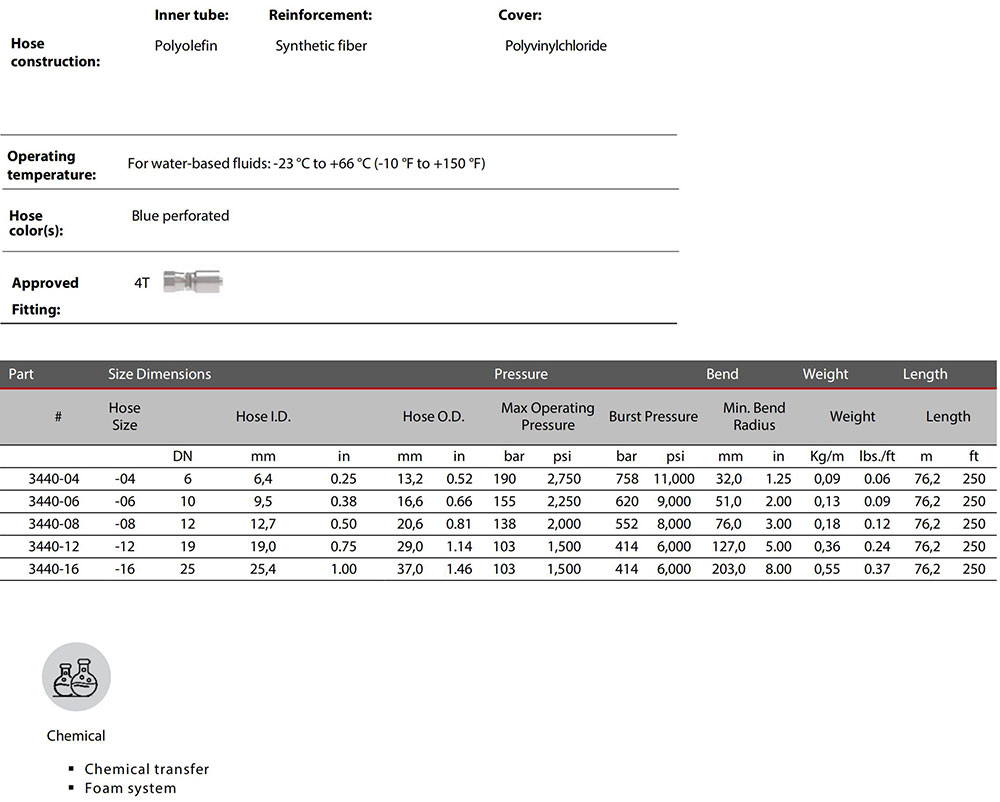Screen dimensions: 1000x802
Task: Click the Burst Pressure column header
Action: tap(653, 416)
